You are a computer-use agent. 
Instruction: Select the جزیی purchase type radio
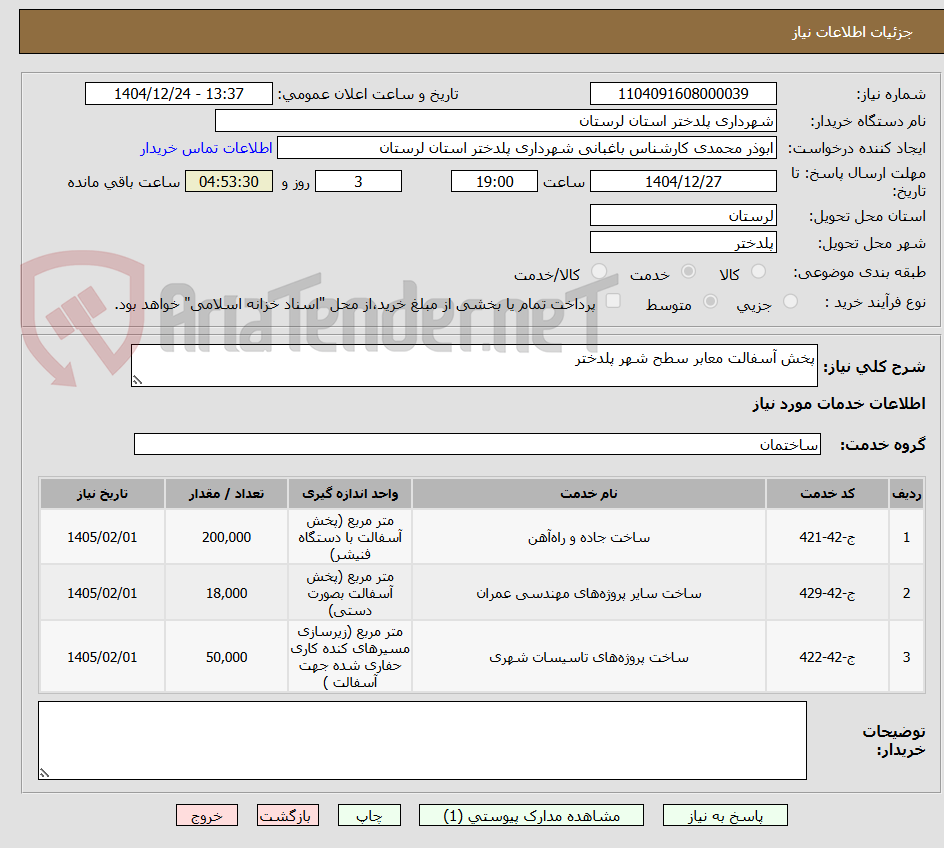(x=790, y=301)
